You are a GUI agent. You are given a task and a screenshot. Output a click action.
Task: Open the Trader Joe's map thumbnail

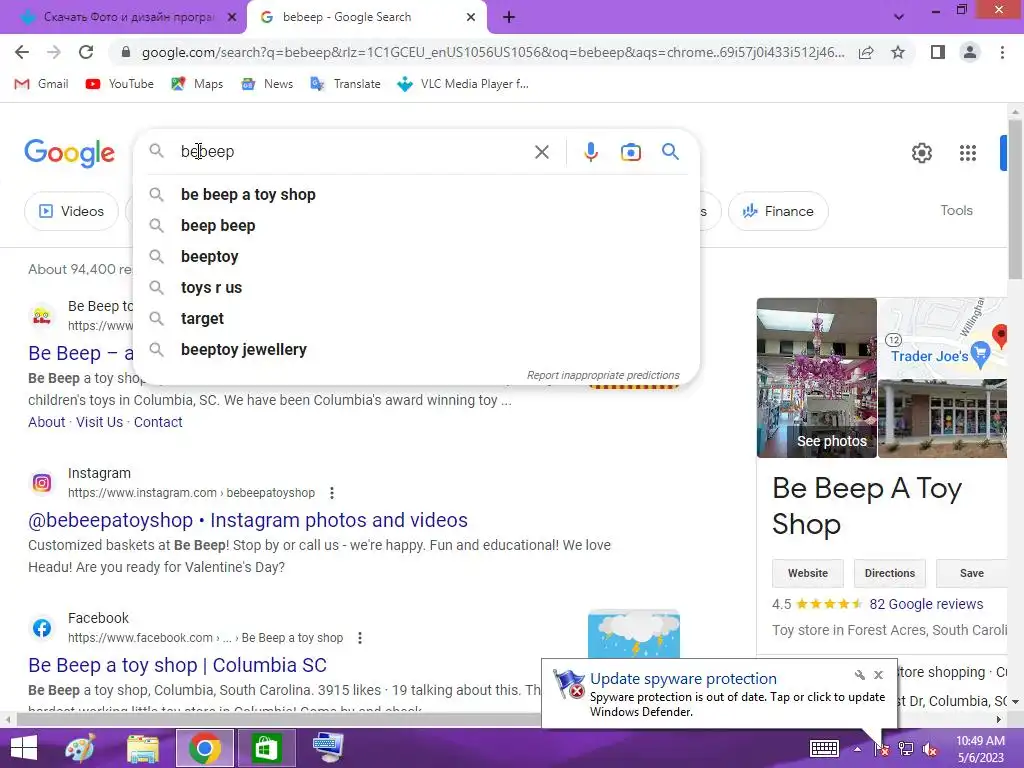[x=942, y=338]
